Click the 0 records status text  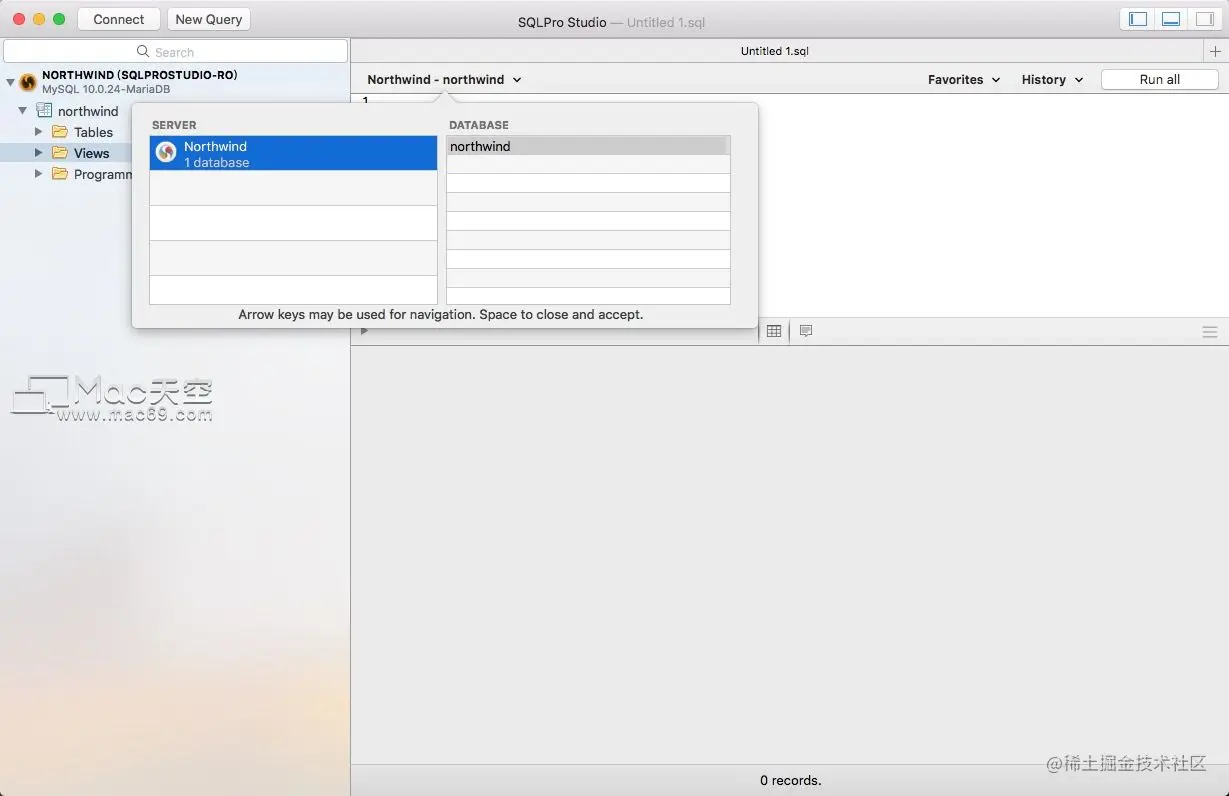click(x=790, y=780)
